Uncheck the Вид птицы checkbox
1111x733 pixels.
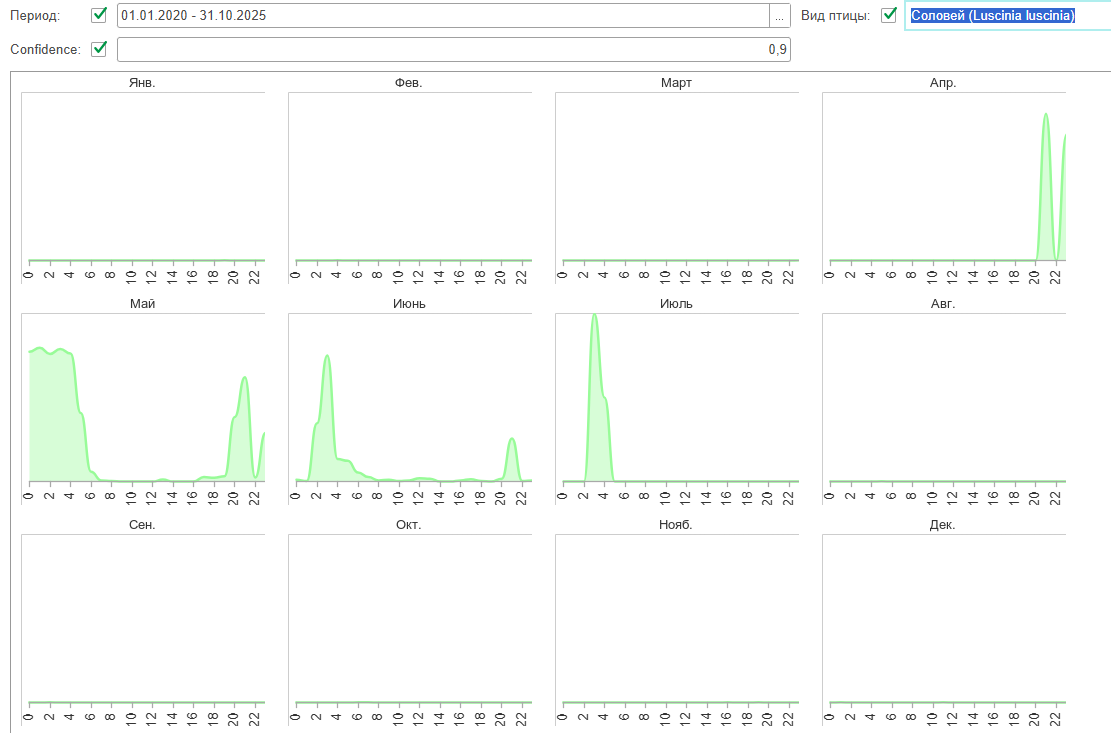pos(889,15)
